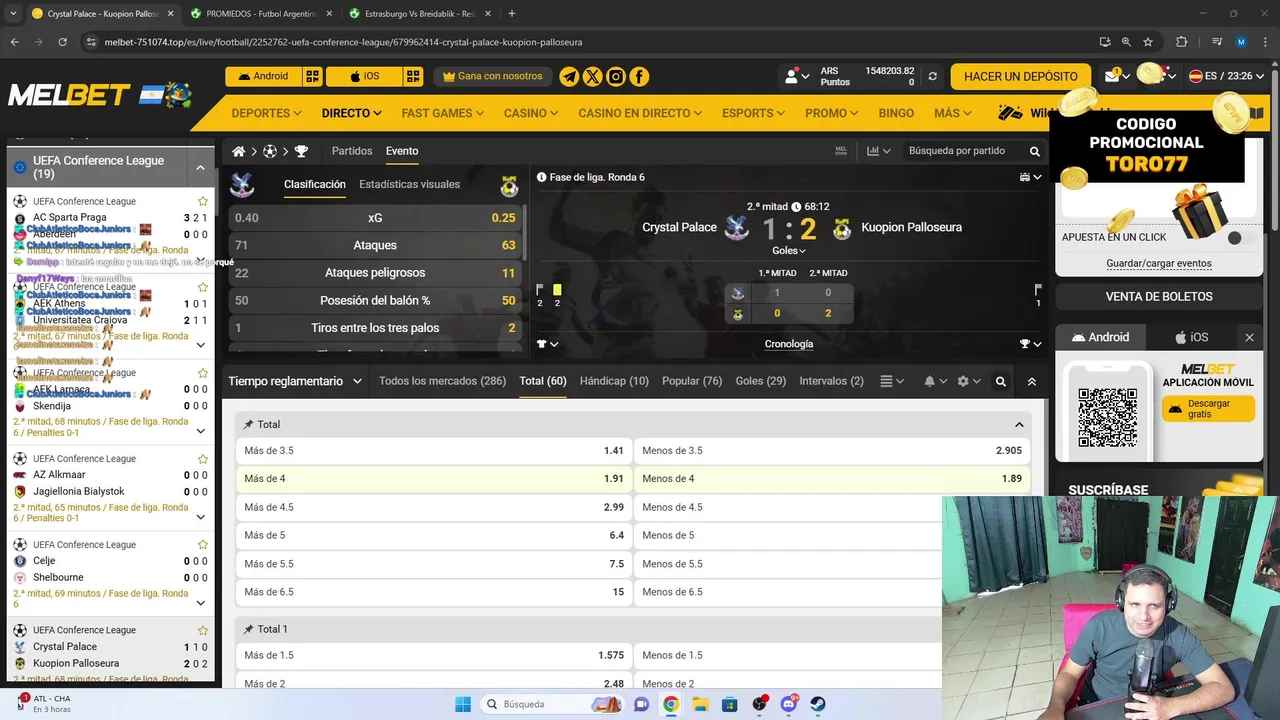This screenshot has height=720, width=1280.
Task: Open the Cronología link
Action: [x=789, y=344]
